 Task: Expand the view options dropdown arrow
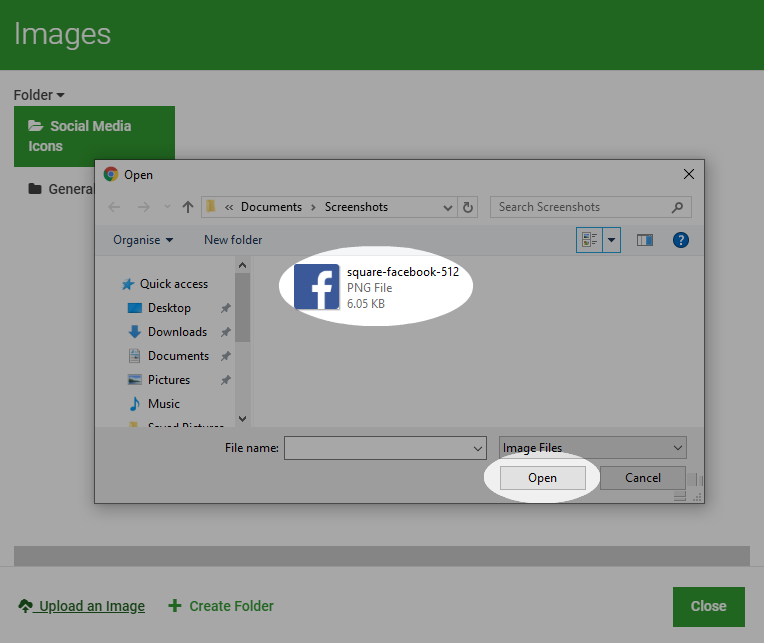tap(611, 240)
